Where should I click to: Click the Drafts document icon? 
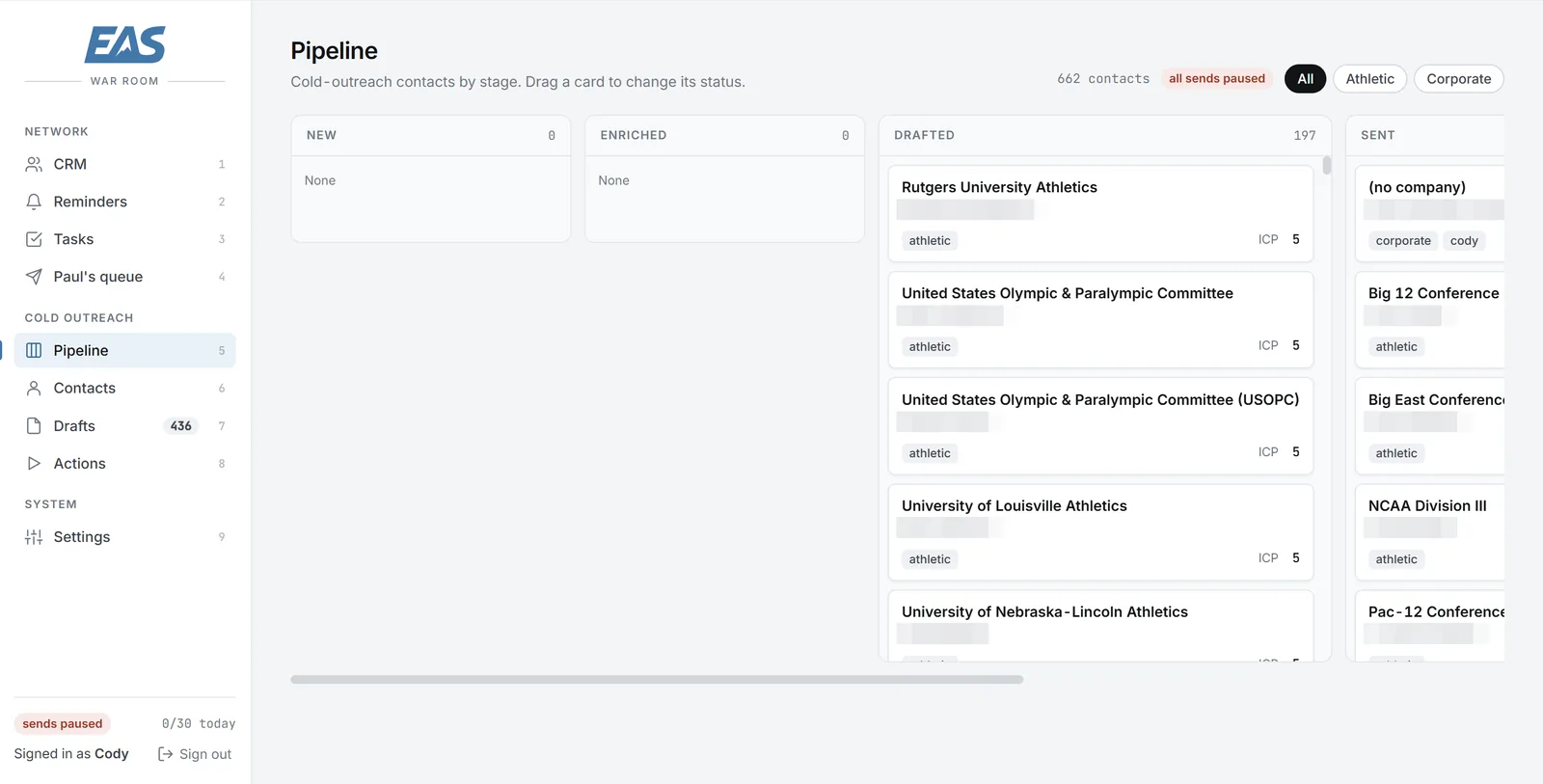point(34,425)
